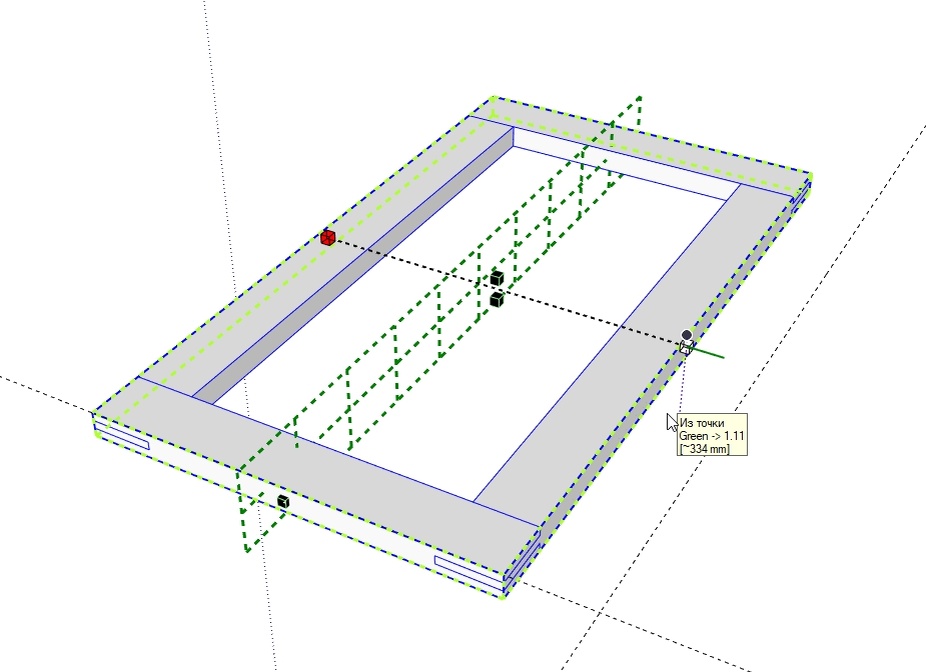The width and height of the screenshot is (926, 672).
Task: Click the dark round inference point above the white grip
Action: pos(686,335)
